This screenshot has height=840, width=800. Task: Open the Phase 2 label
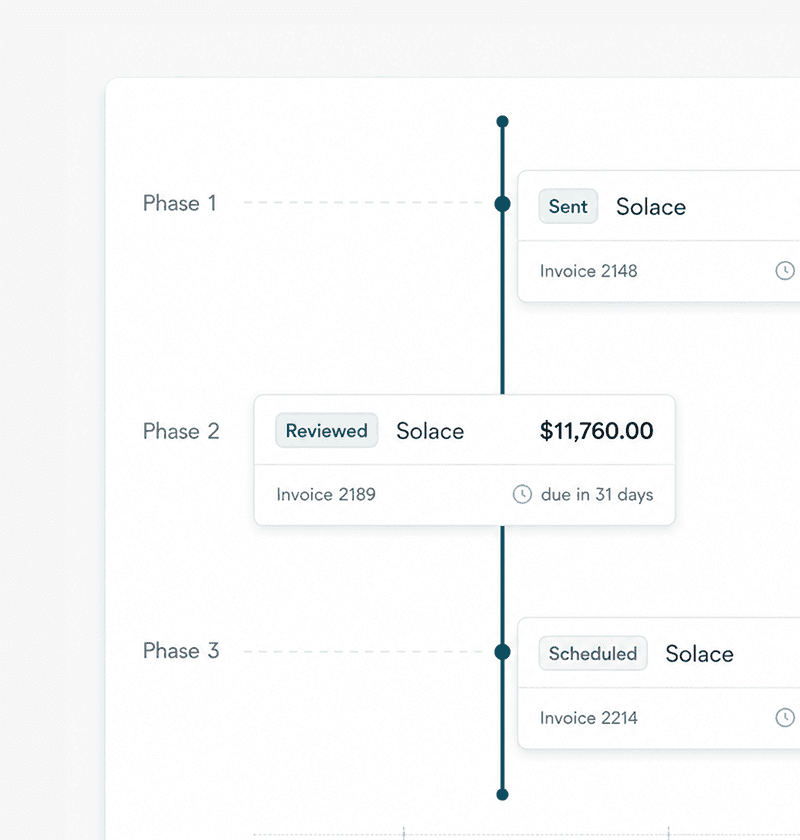[181, 431]
